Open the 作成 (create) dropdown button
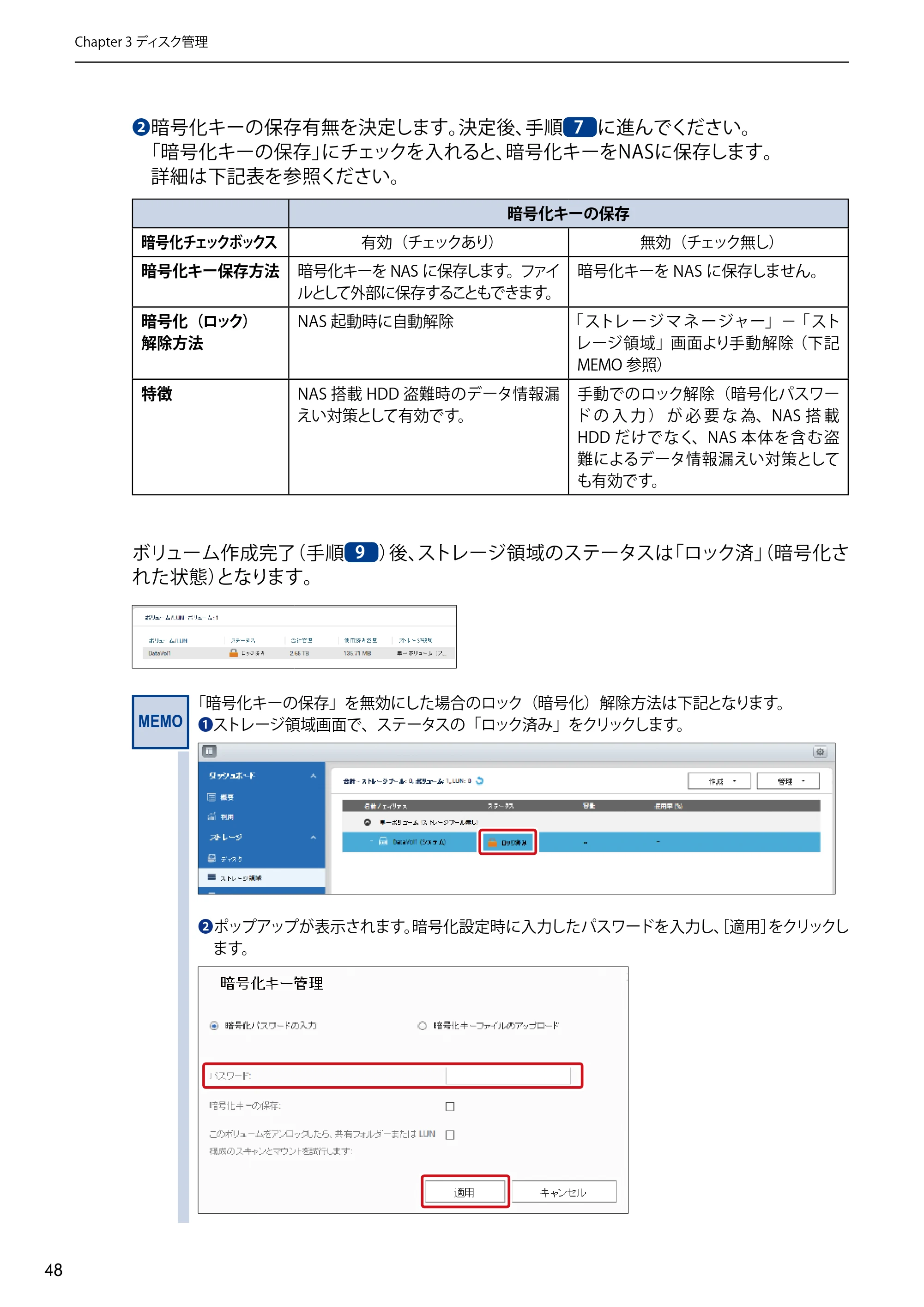Screen dimensions: 924x1307 click(x=719, y=781)
